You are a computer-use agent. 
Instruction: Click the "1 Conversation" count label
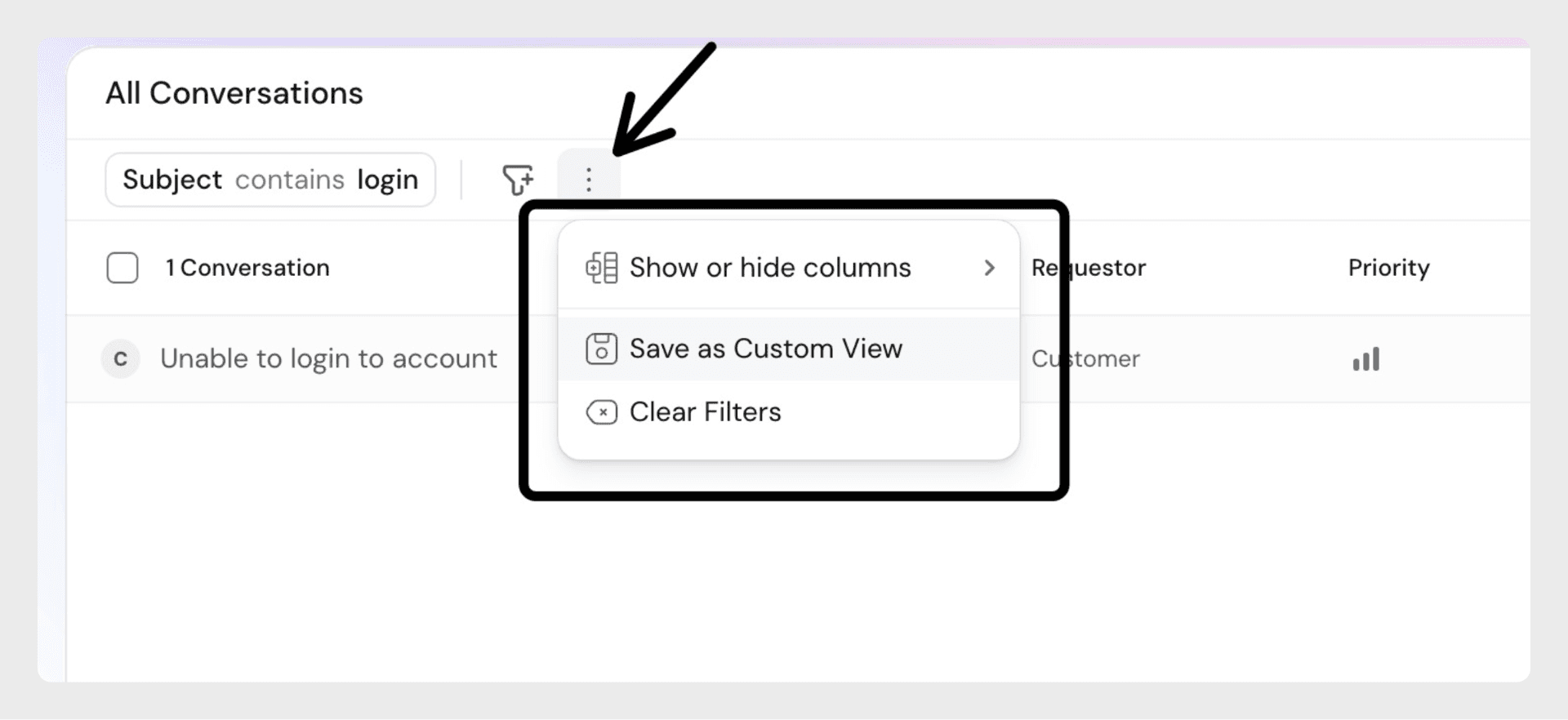(247, 268)
